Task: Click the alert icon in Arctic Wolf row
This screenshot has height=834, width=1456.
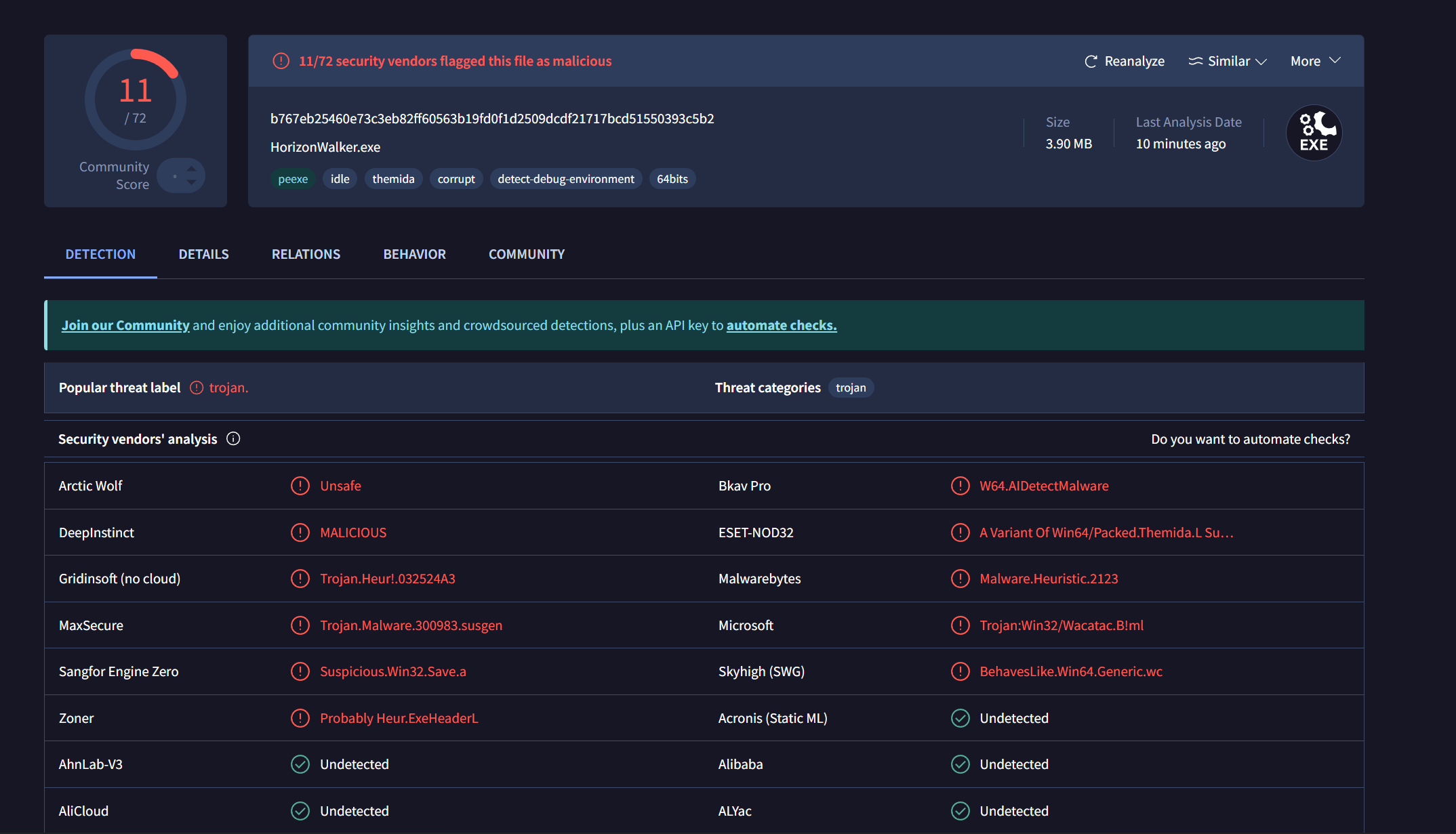Action: (x=300, y=486)
